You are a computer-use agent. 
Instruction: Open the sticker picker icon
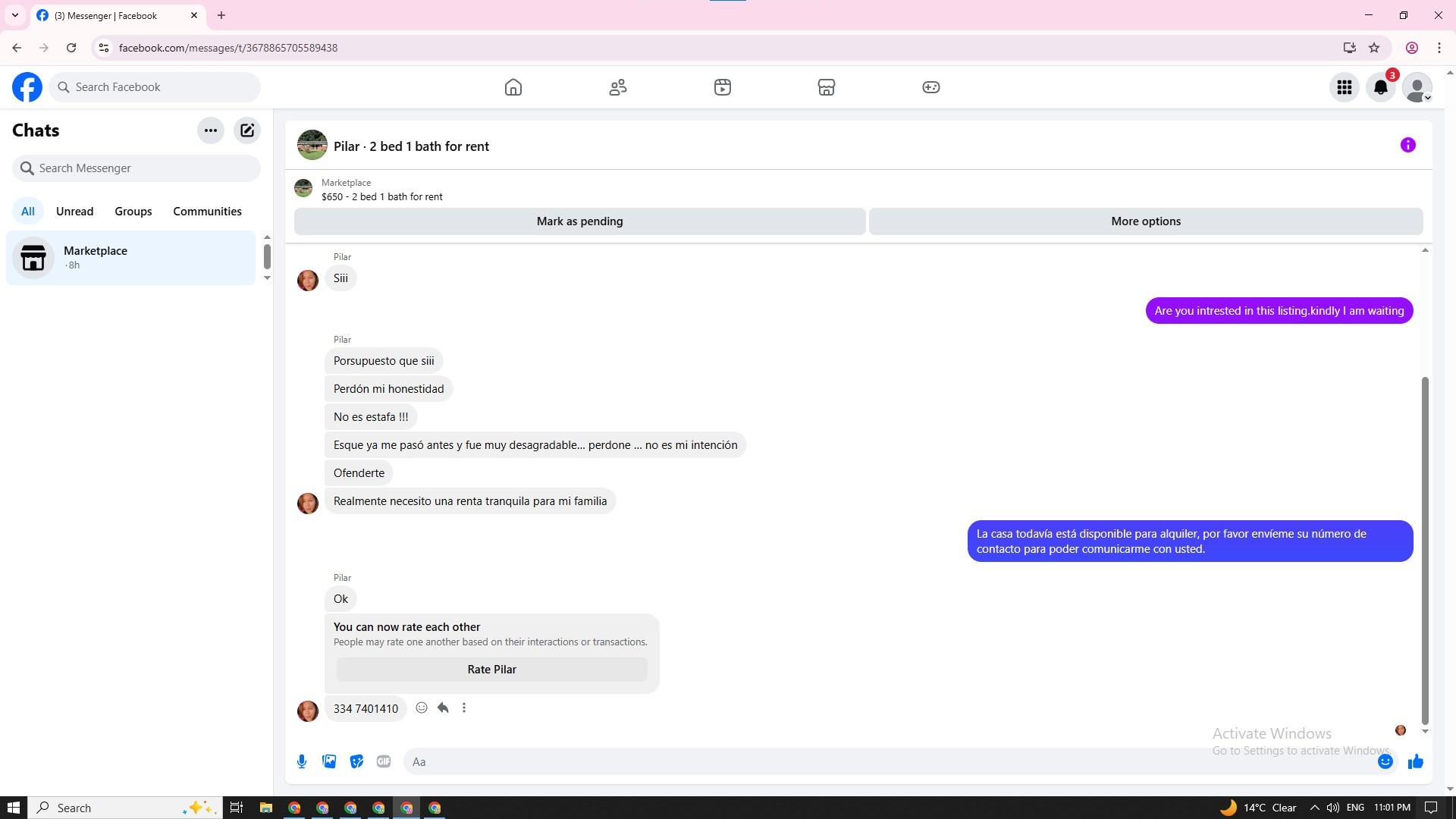pyautogui.click(x=356, y=761)
